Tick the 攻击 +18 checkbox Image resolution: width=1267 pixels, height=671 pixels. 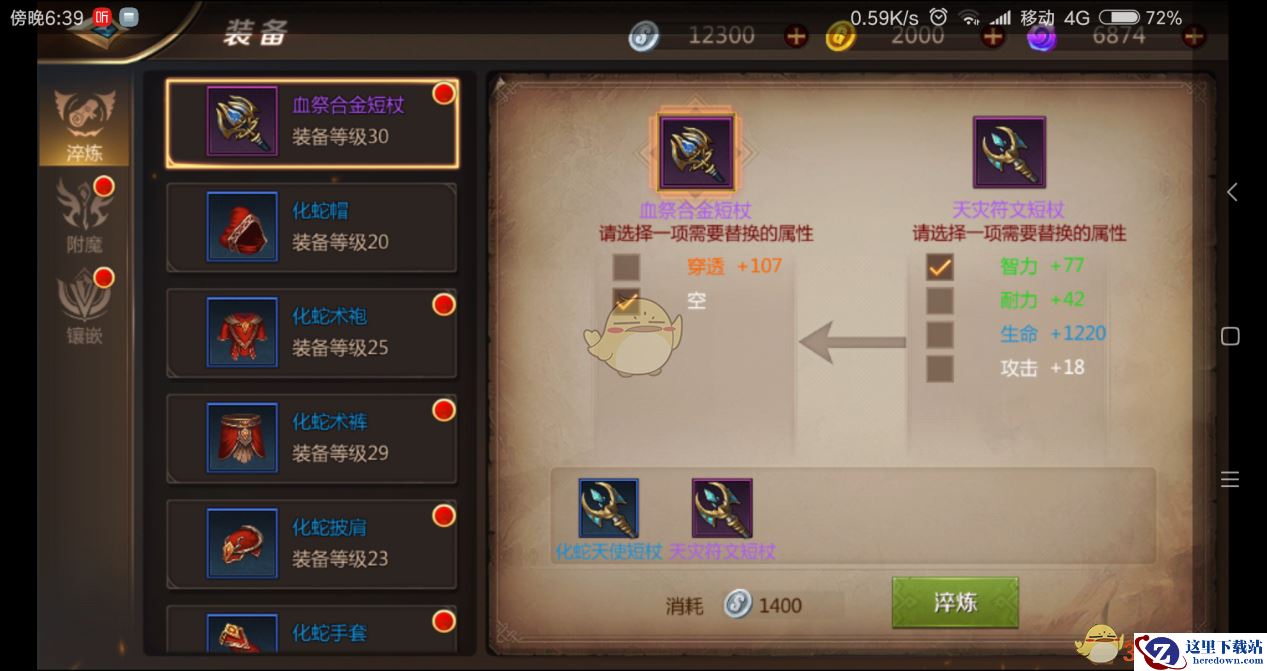click(x=940, y=368)
